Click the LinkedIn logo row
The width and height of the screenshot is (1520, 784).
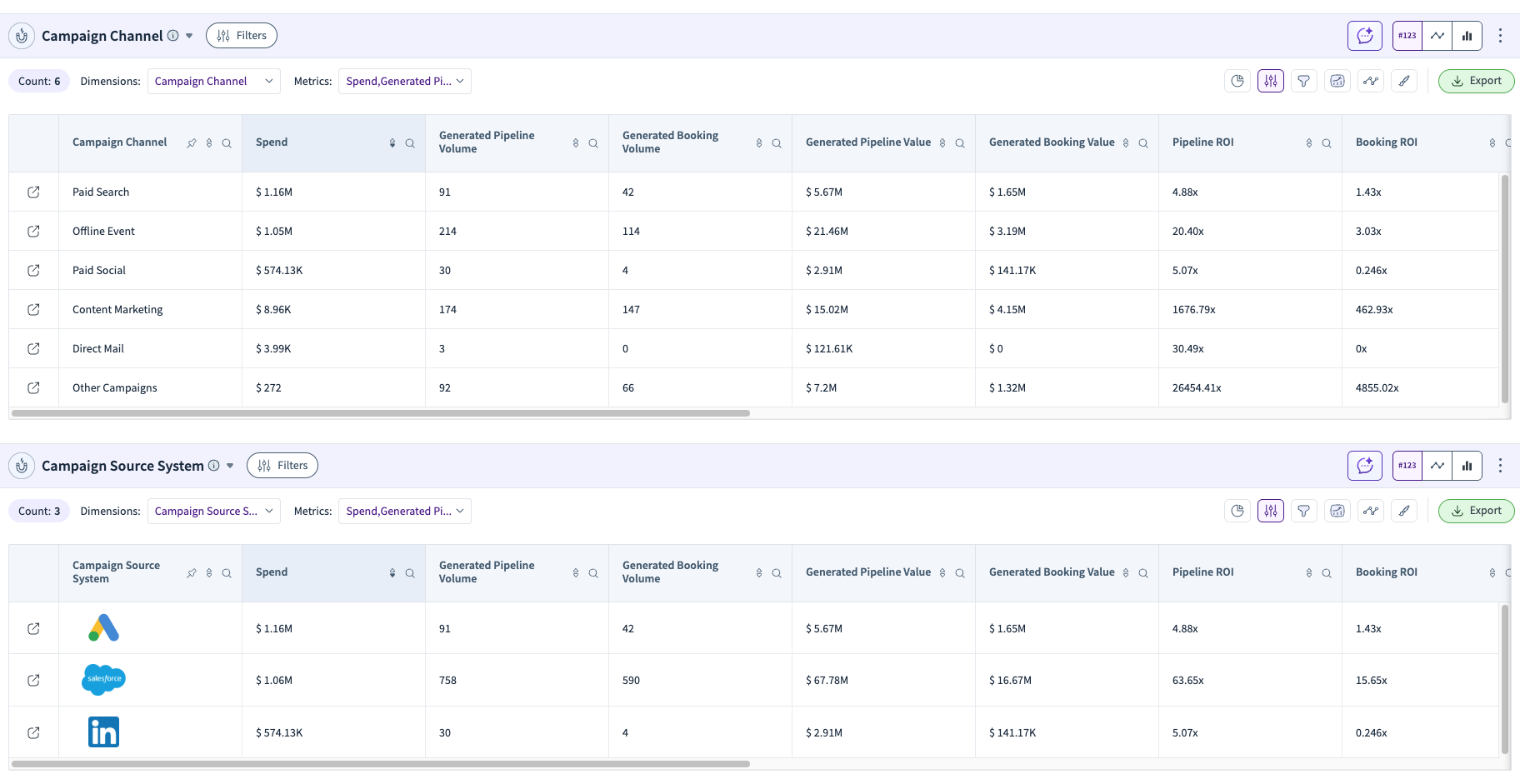coord(103,732)
